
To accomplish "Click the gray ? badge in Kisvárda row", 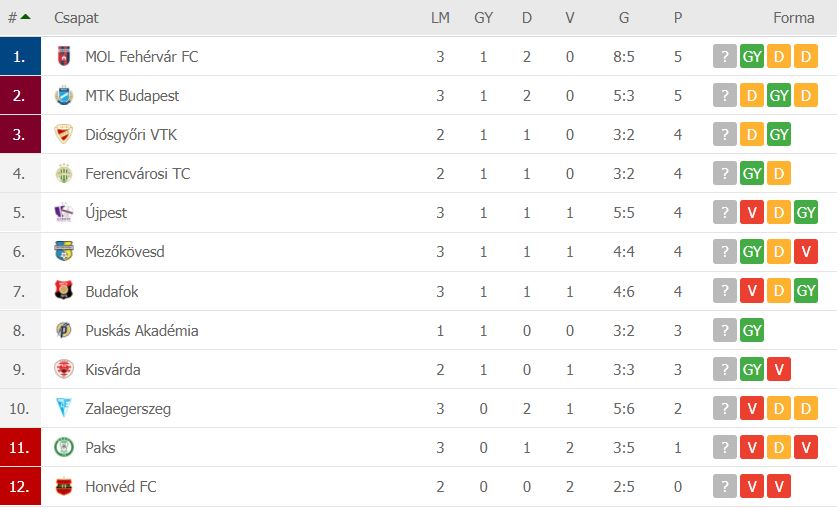I will [724, 369].
